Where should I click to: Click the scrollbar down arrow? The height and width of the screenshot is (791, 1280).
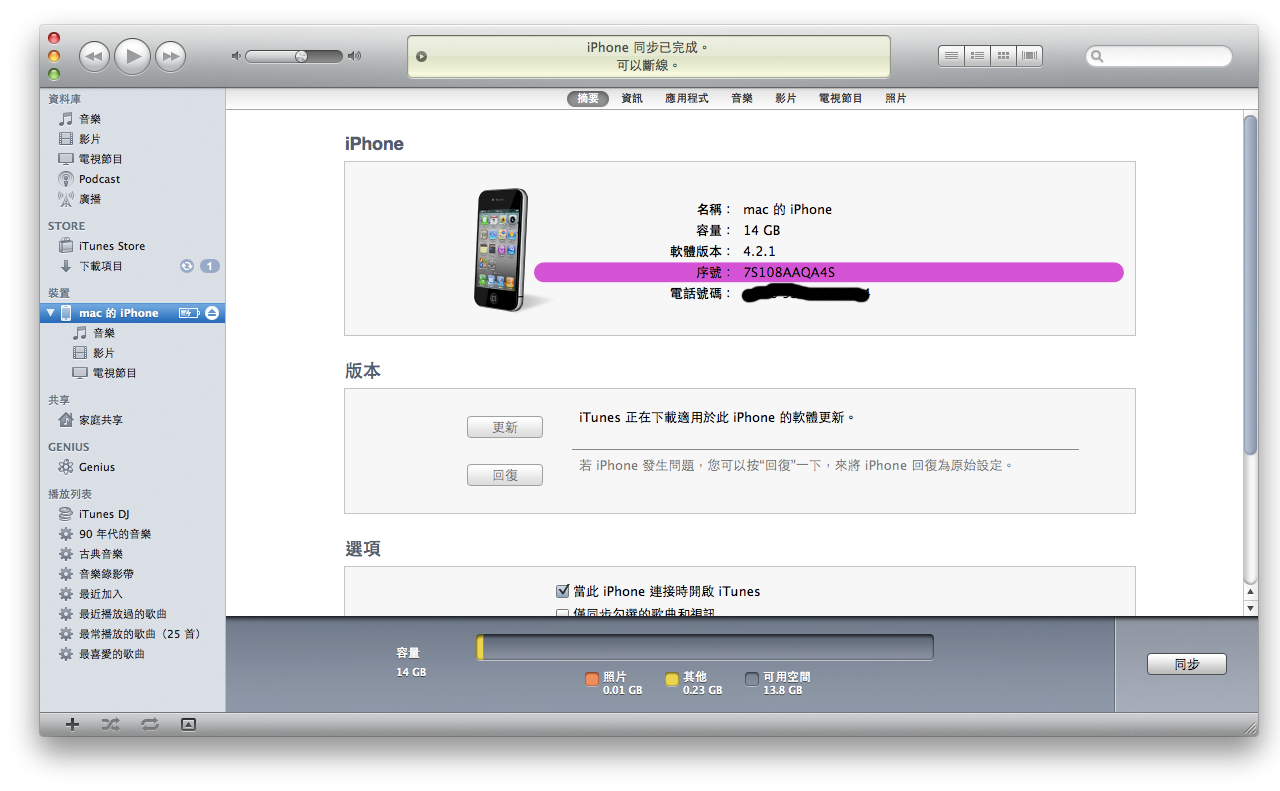pos(1250,608)
